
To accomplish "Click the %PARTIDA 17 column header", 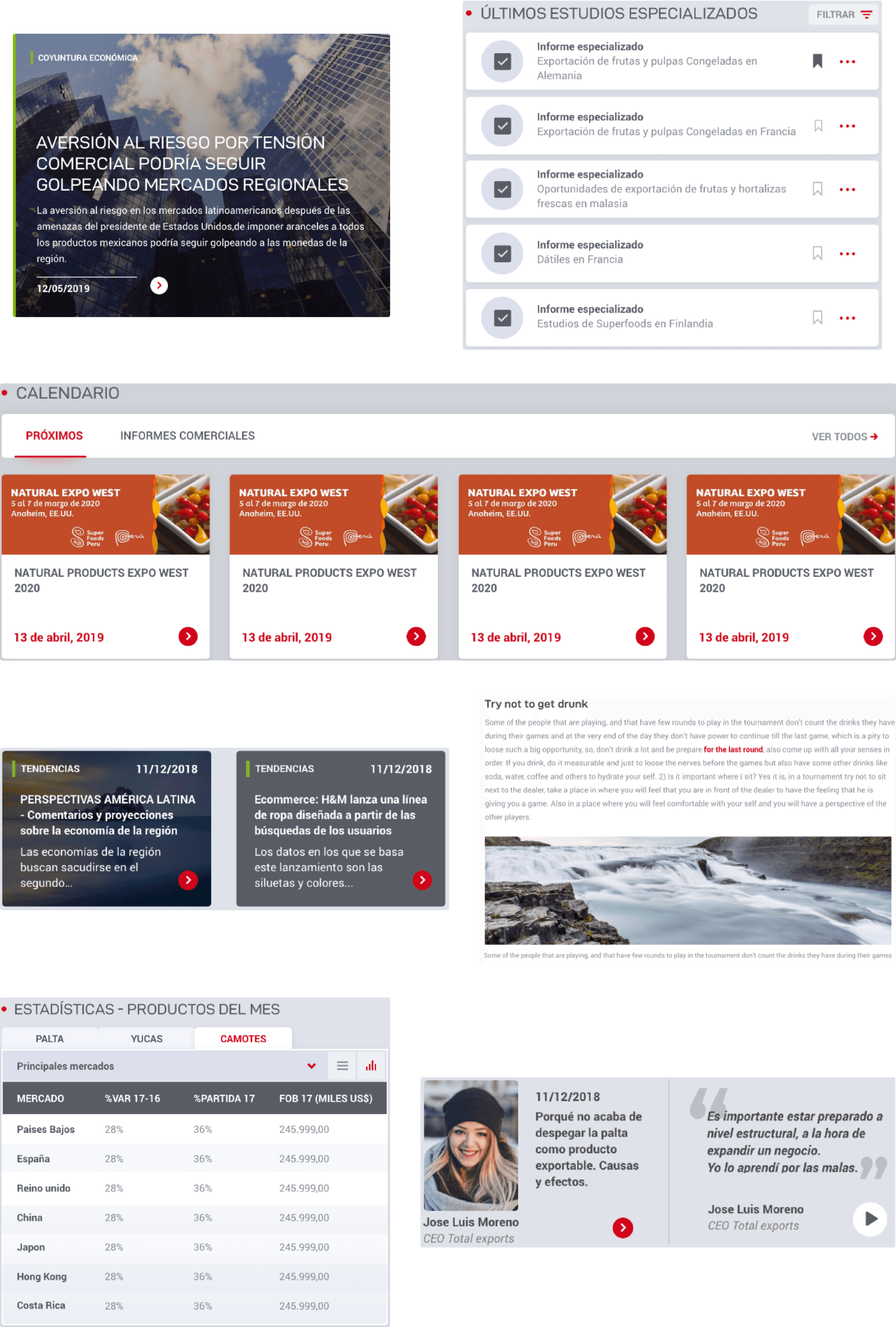I will coord(224,1099).
